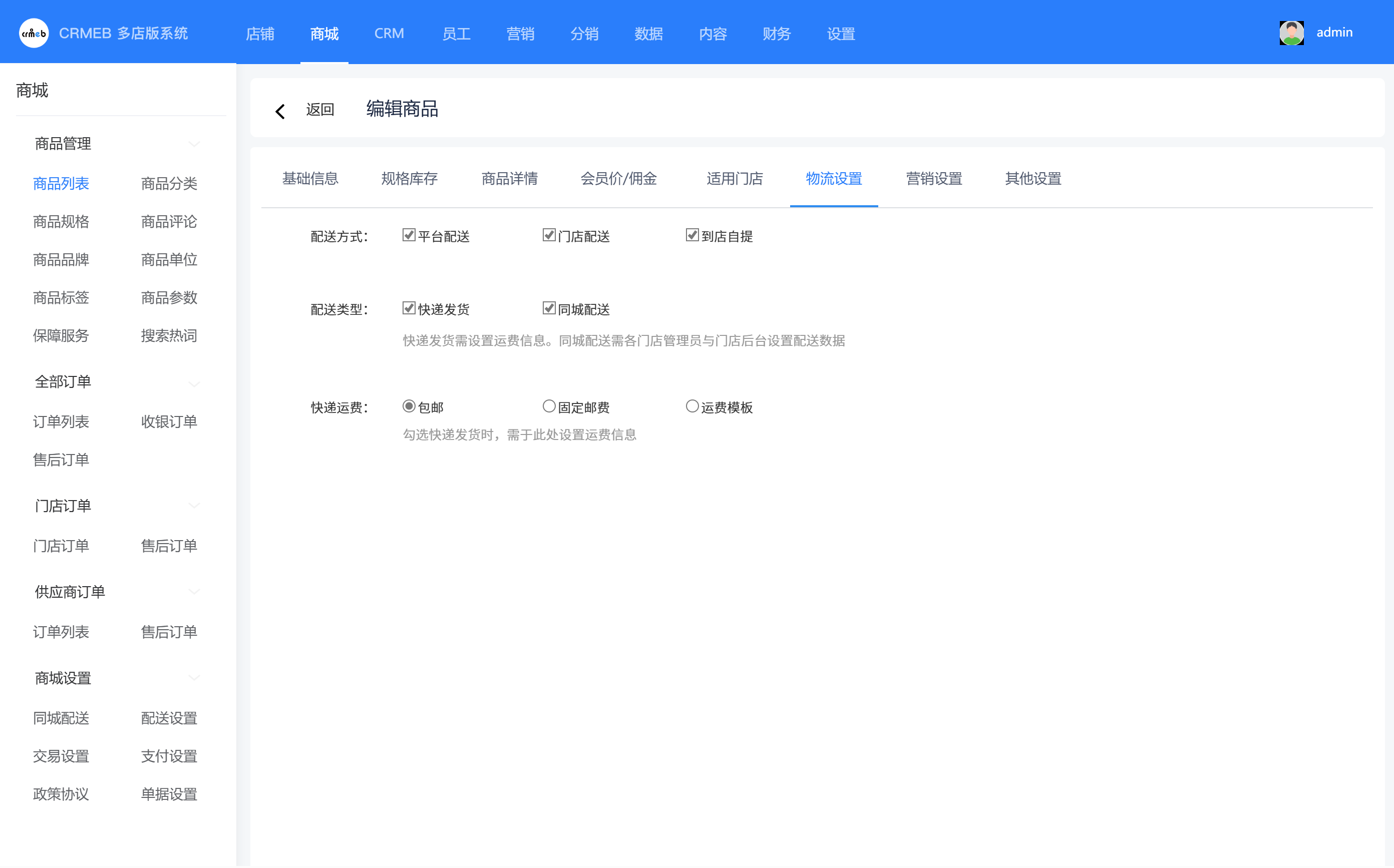The width and height of the screenshot is (1394, 868).
Task: Open the 配送设置 sidebar link
Action: click(x=169, y=718)
